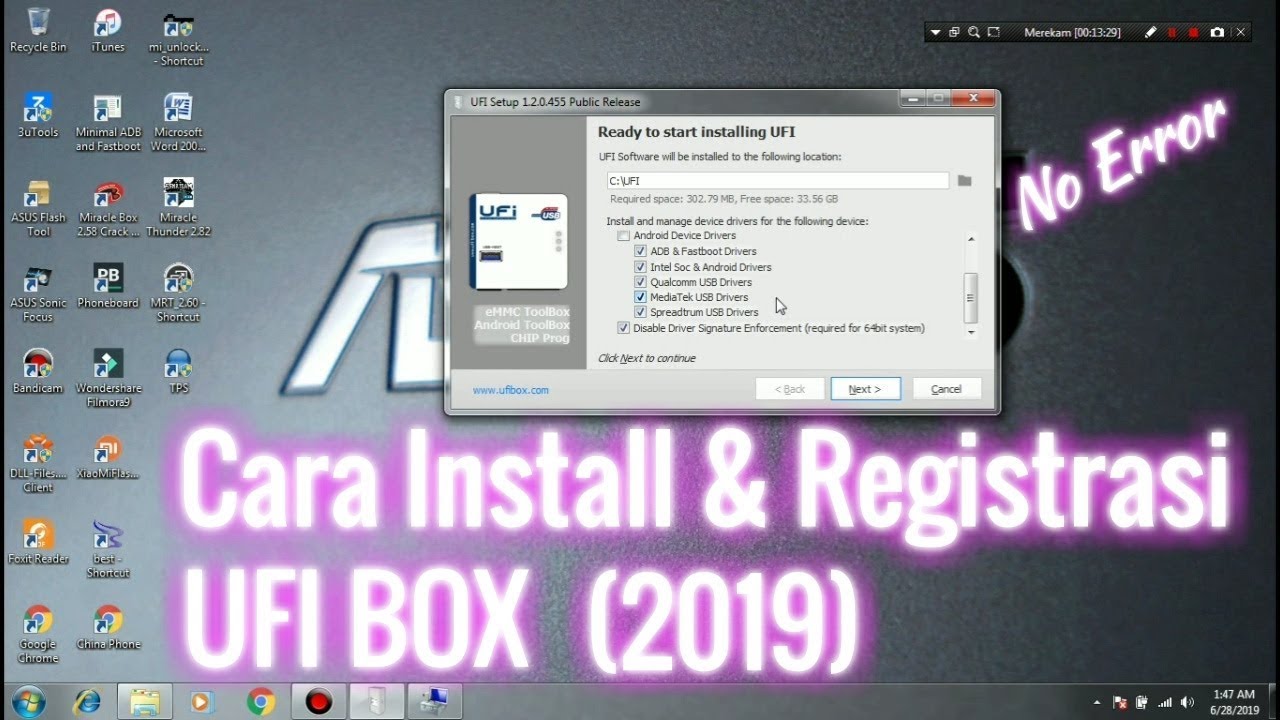Stop recording with red stop button
The height and width of the screenshot is (720, 1280).
pyautogui.click(x=1195, y=32)
